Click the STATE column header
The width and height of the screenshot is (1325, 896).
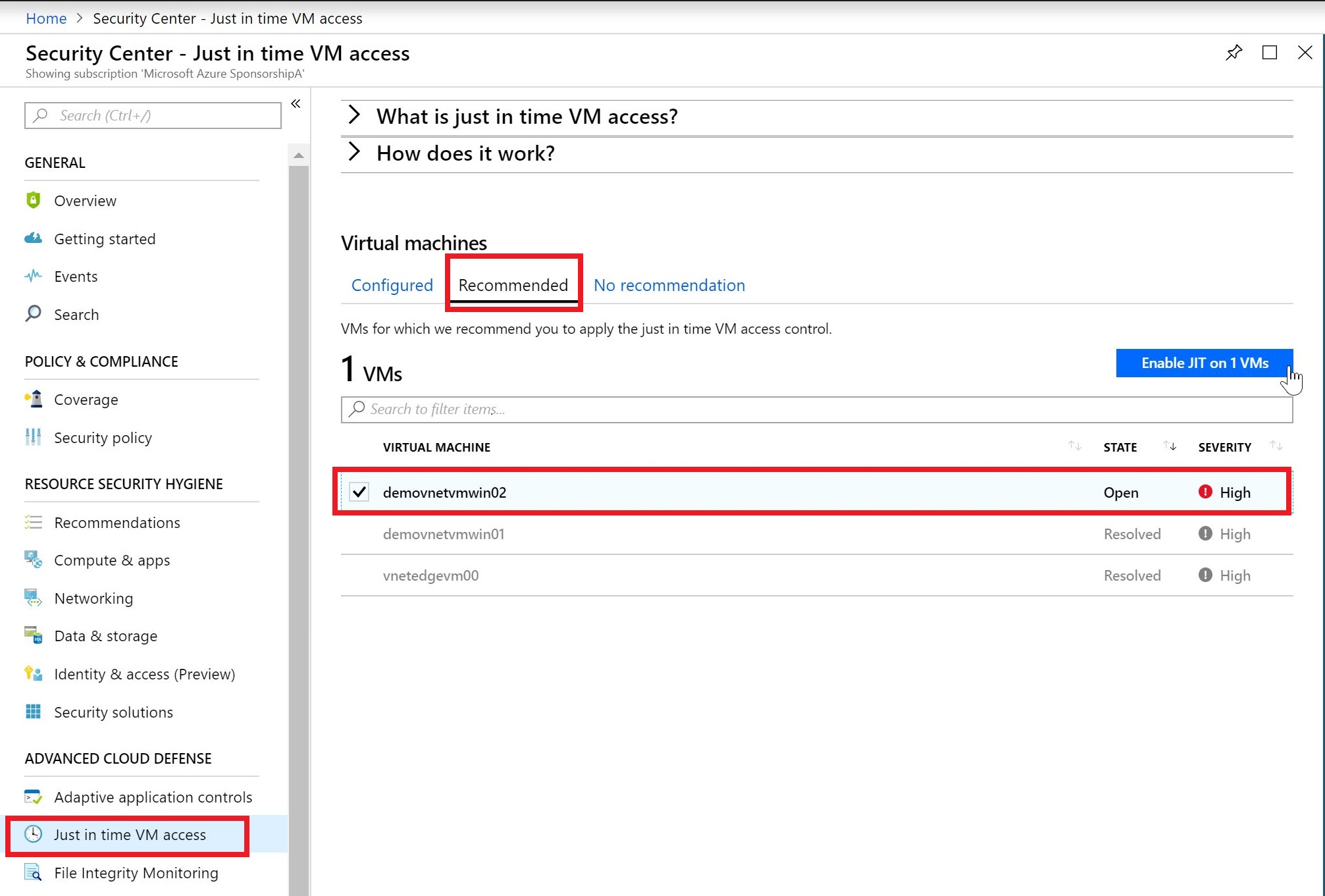[1120, 447]
